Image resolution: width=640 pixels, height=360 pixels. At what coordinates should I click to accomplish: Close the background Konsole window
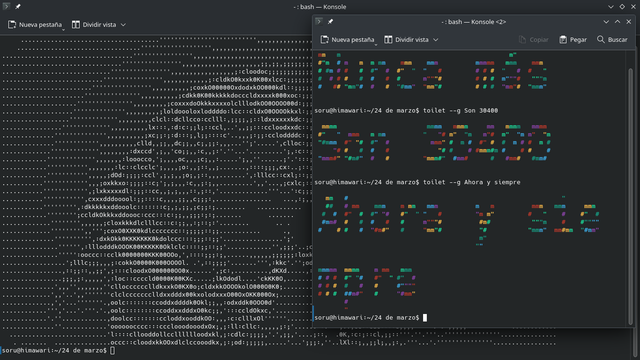(633, 7)
